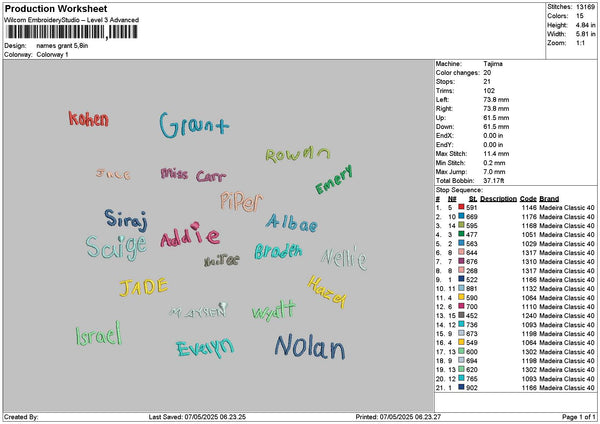The width and height of the screenshot is (600, 424).
Task: Click the Total Bobbin value 37.17ft
Action: point(494,180)
